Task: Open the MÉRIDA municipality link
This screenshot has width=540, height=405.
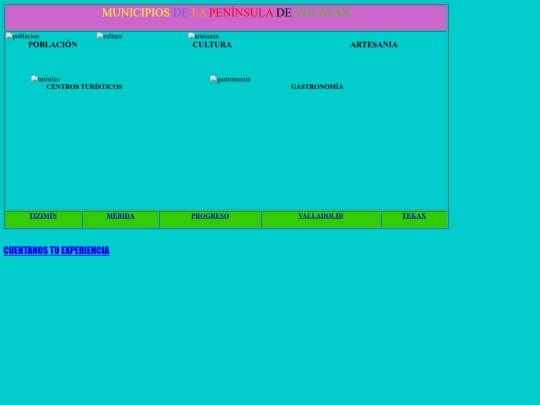Action: pos(120,216)
